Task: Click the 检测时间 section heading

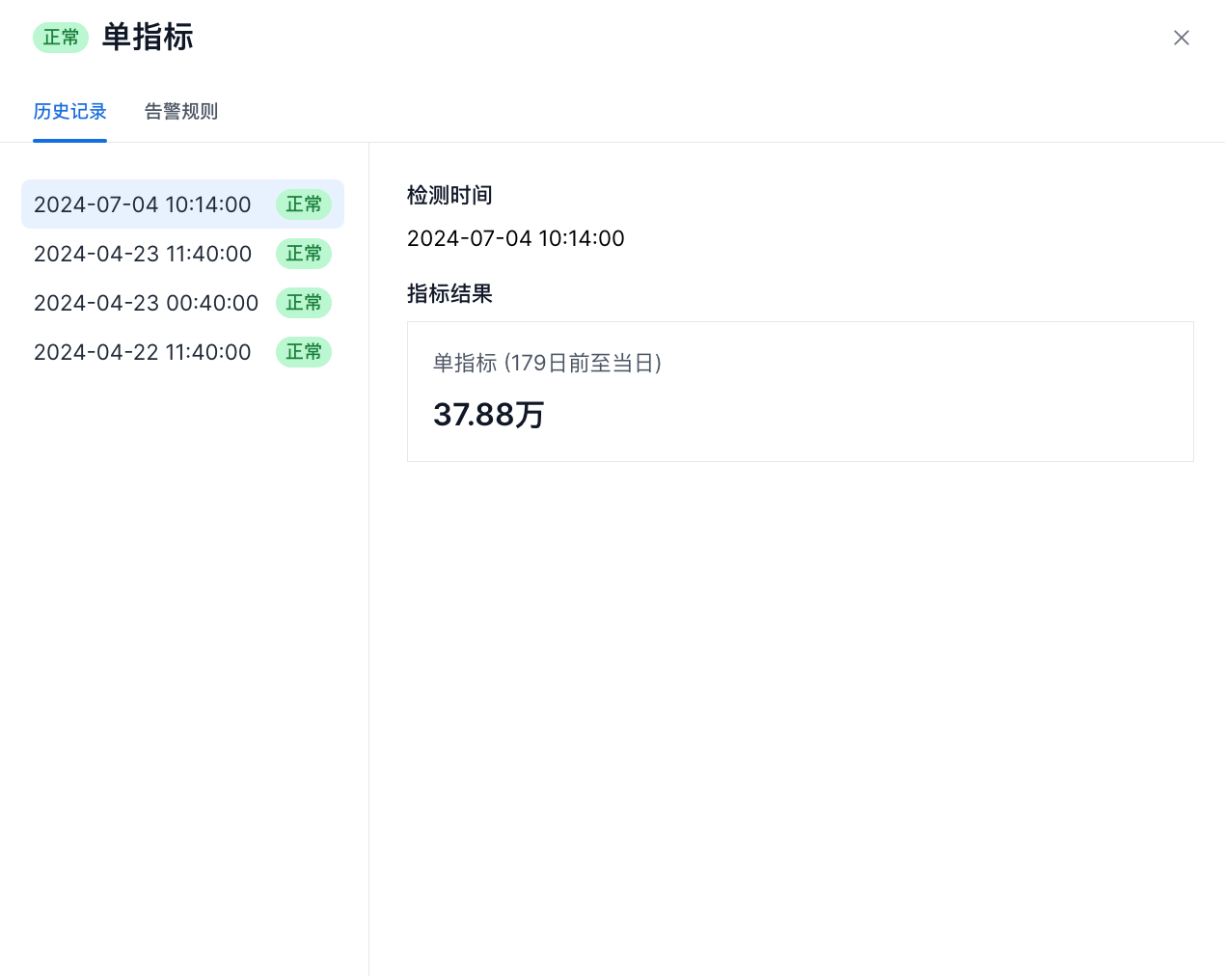Action: click(x=449, y=196)
